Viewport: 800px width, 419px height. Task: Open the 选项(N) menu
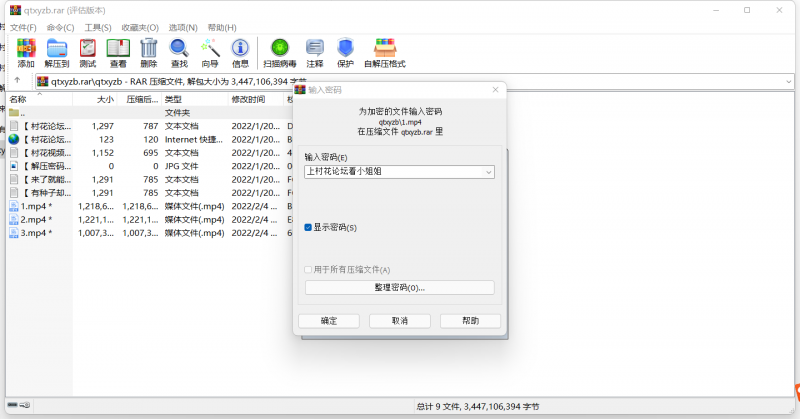tap(182, 27)
